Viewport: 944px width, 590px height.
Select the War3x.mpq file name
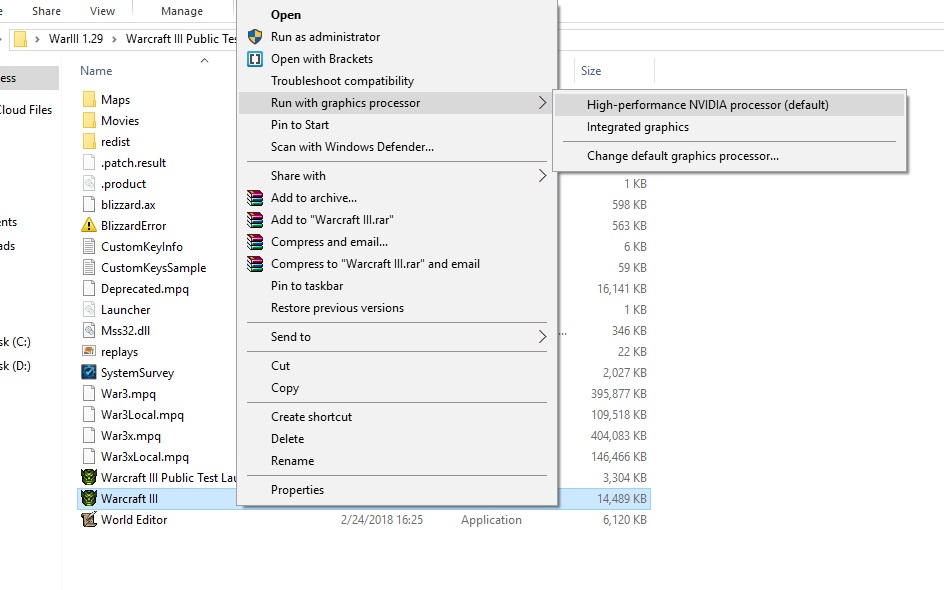pyautogui.click(x=131, y=435)
